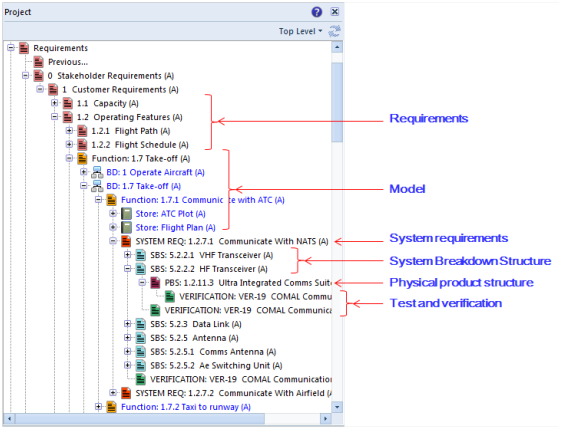Screen dimensions: 561x429
Task: Select the Previous... tree entry
Action: [x=68, y=62]
